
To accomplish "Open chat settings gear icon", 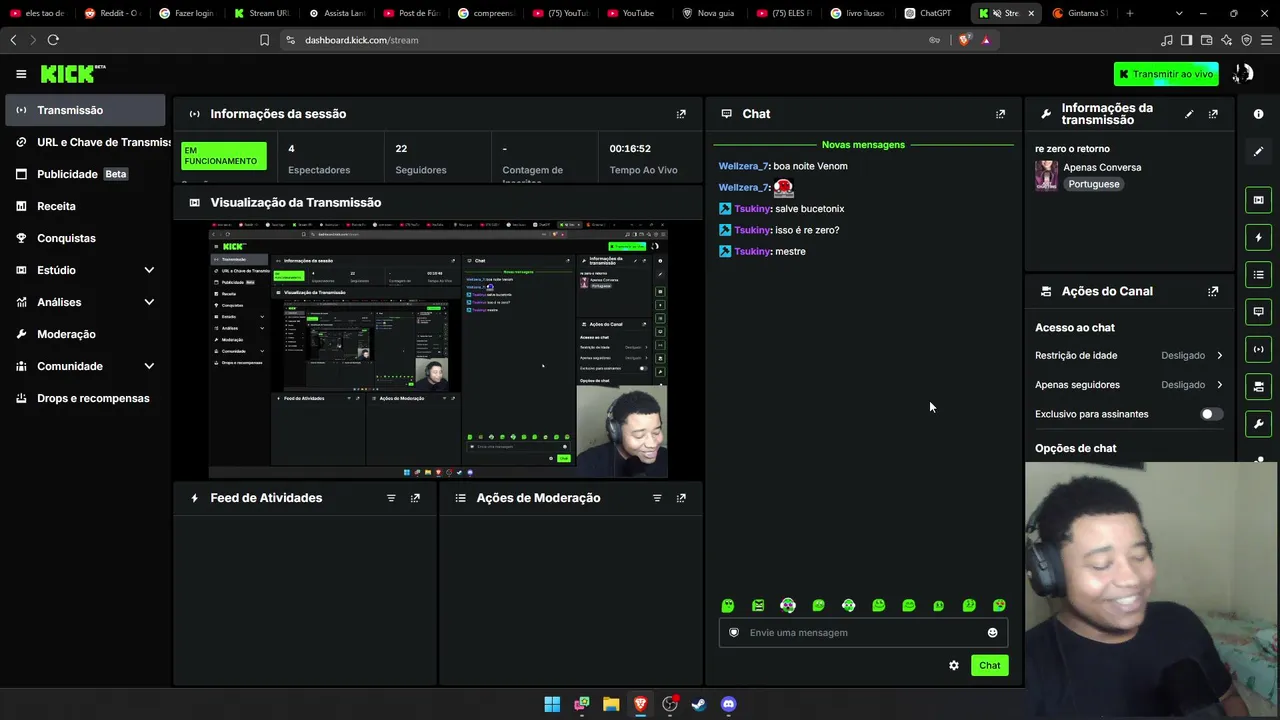I will pyautogui.click(x=954, y=665).
